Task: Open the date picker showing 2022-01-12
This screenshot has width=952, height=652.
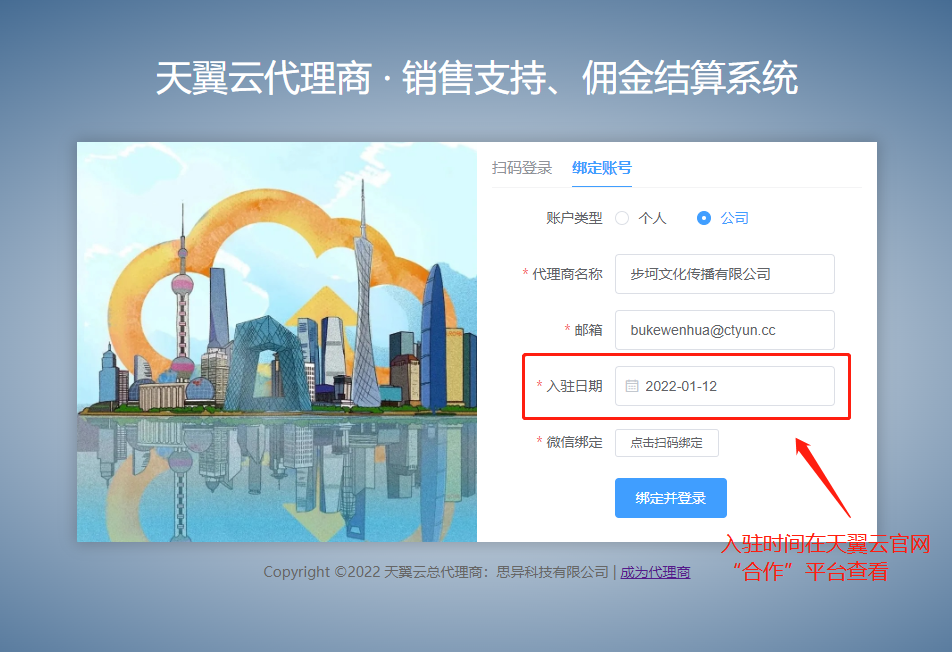Action: [724, 386]
